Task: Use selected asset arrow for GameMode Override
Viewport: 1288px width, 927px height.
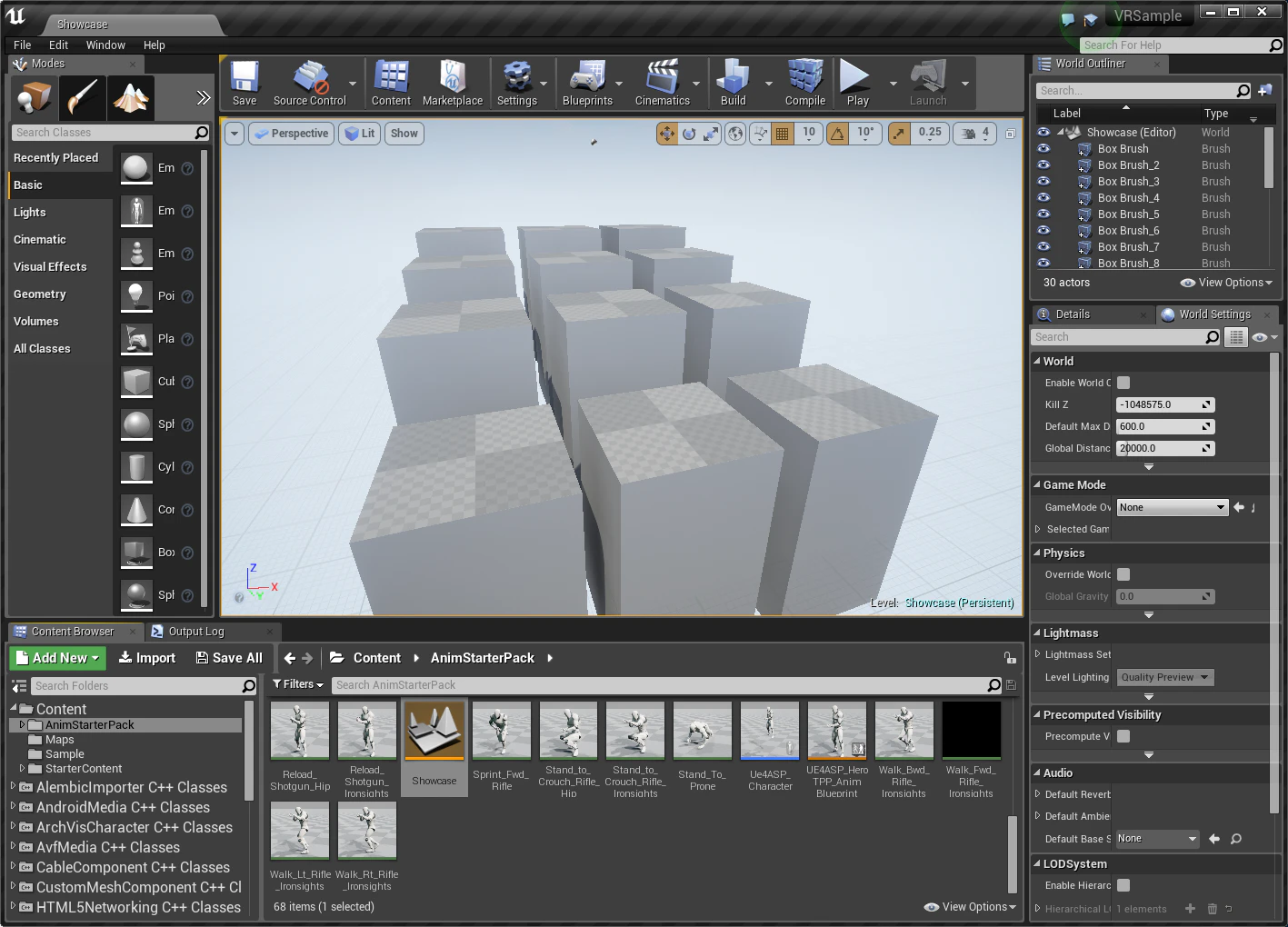Action: (x=1239, y=507)
